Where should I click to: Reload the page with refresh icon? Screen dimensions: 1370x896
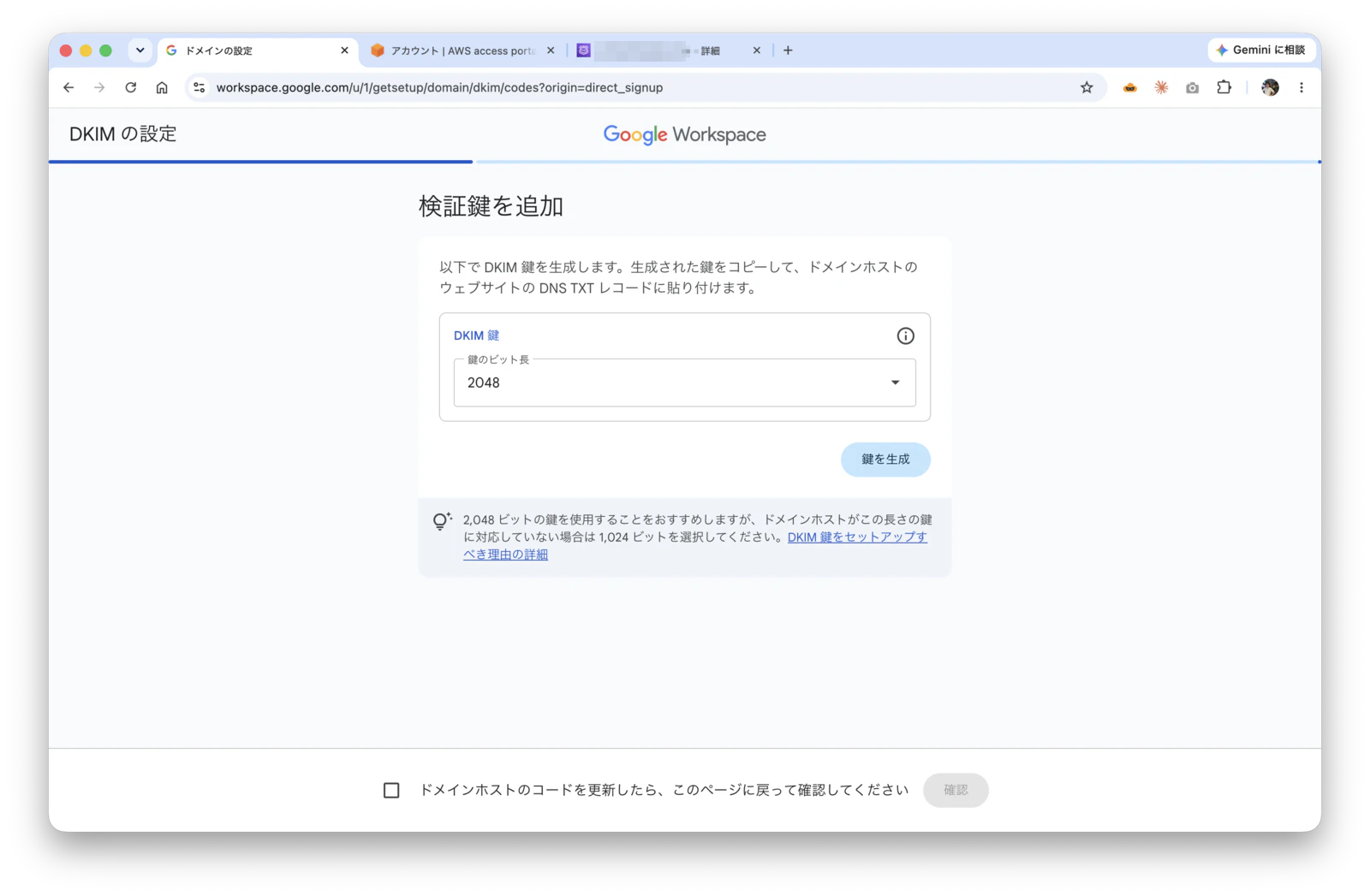pos(131,87)
